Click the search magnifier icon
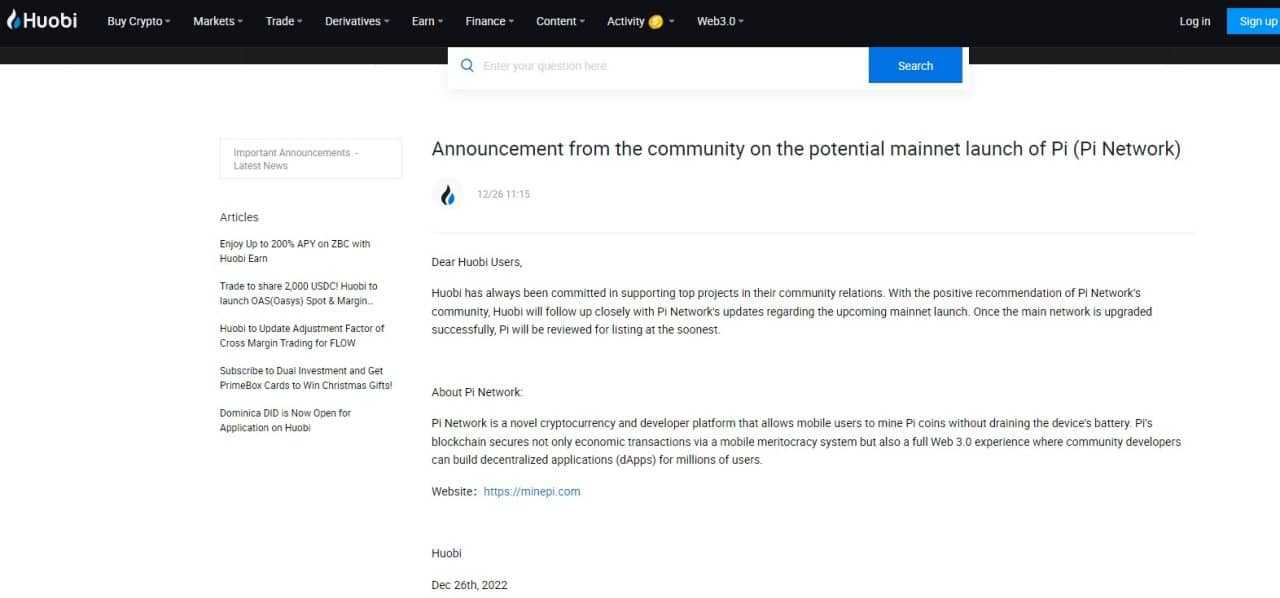The image size is (1280, 598). [467, 66]
